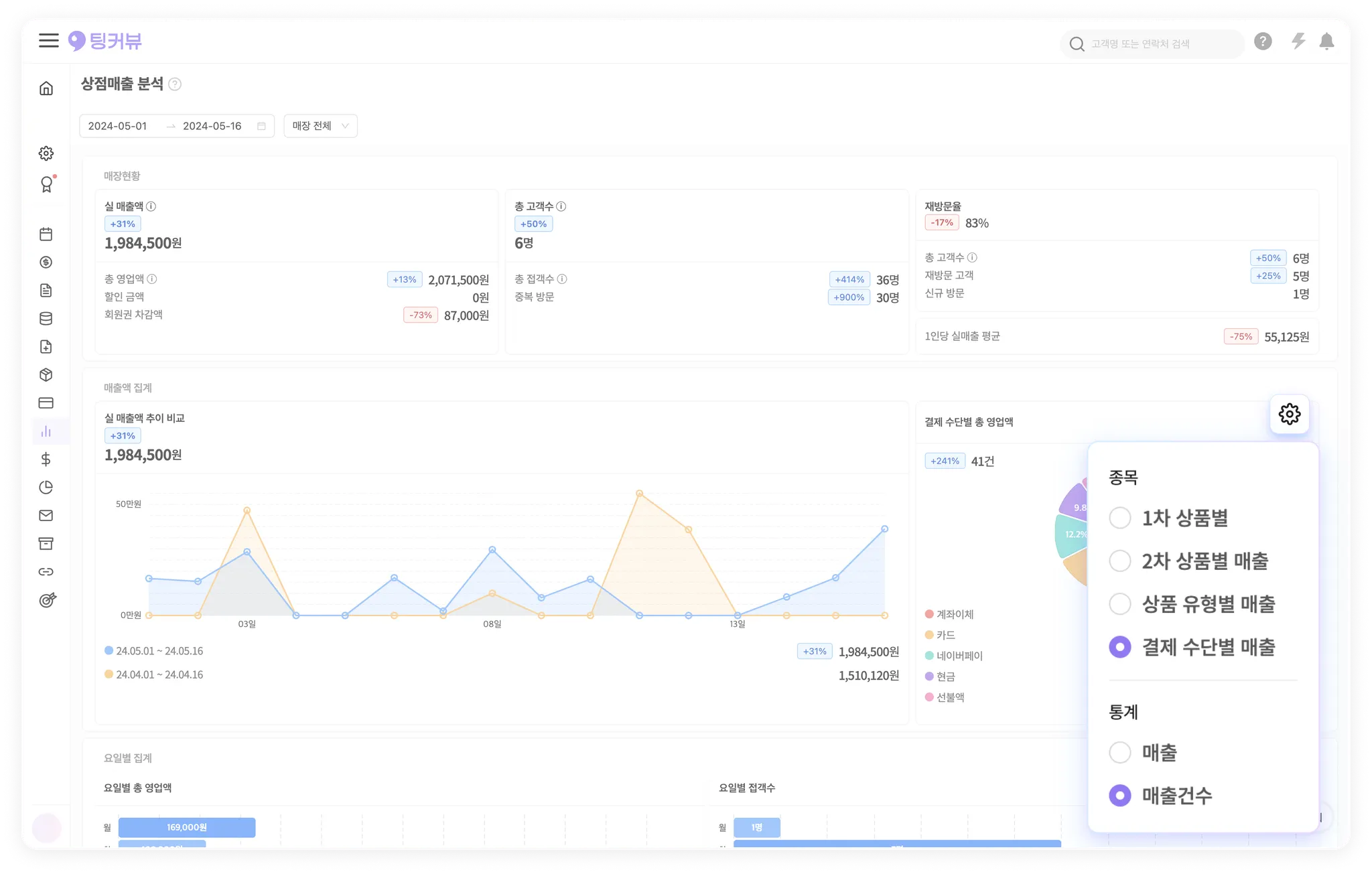Select the 1차 상품별 radio option
1372x874 pixels.
click(x=1120, y=518)
